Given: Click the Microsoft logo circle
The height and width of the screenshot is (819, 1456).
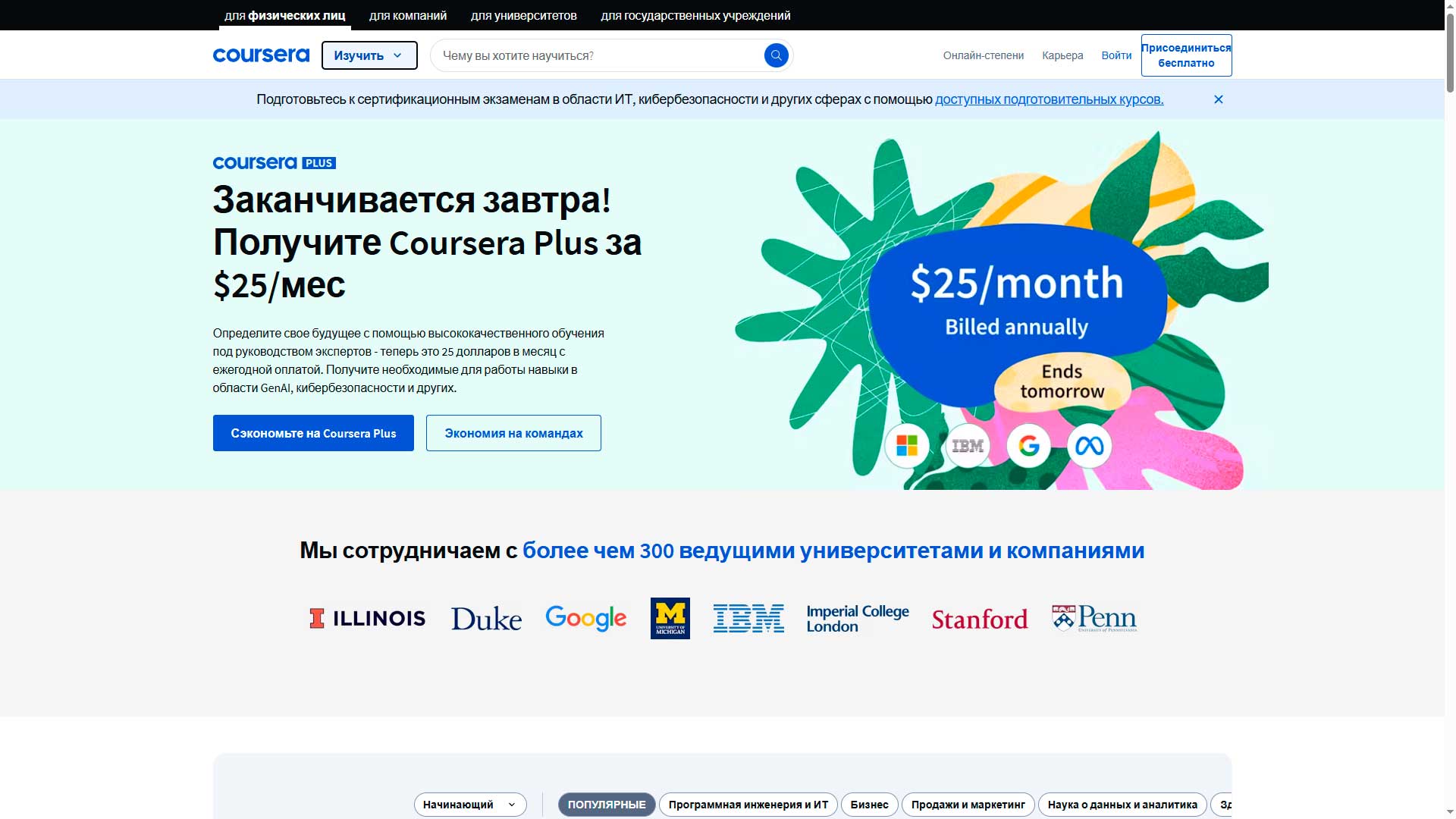Looking at the screenshot, I should (x=907, y=446).
